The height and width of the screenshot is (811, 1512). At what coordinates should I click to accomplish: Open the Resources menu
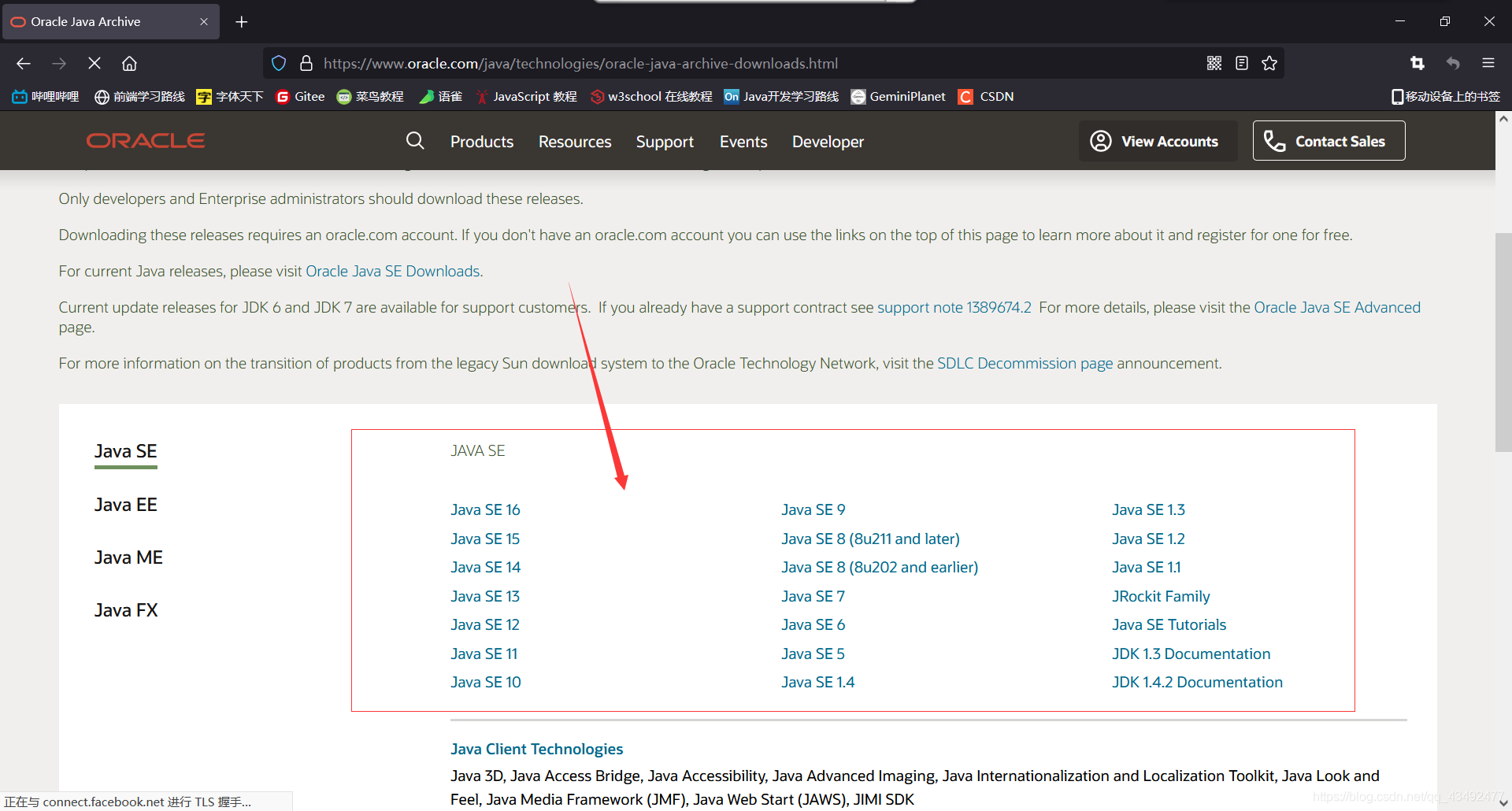(575, 142)
